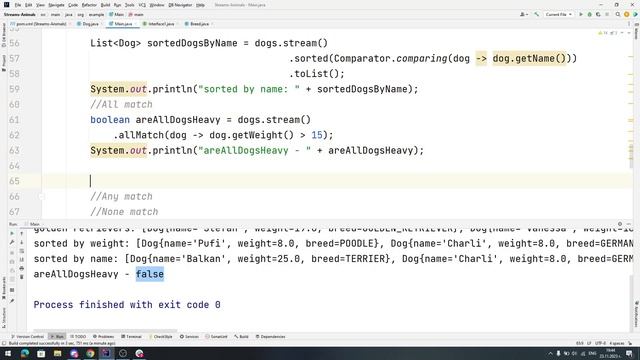Image resolution: width=640 pixels, height=360 pixels.
Task: Open the View menu
Action: pos(40,5)
